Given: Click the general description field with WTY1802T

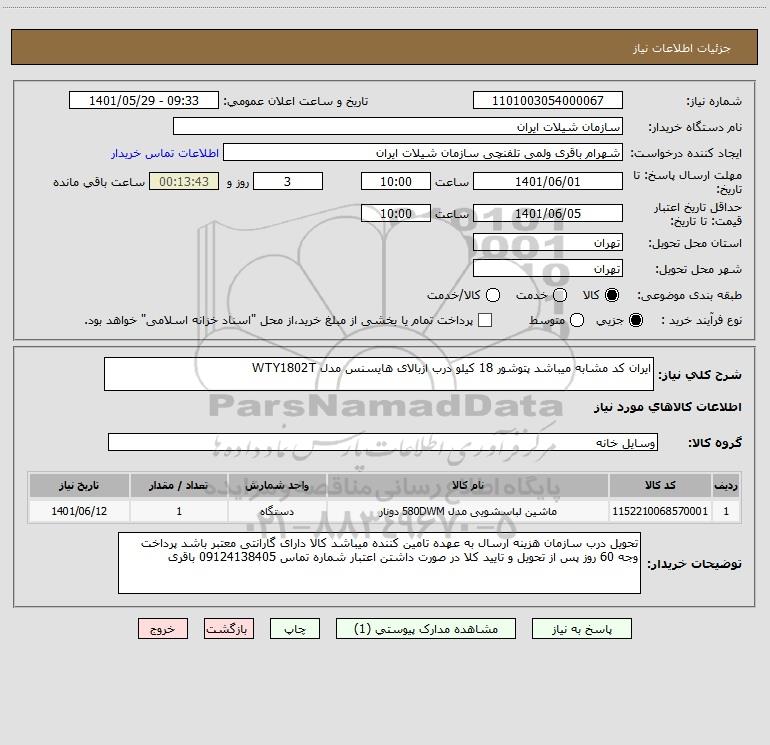Looking at the screenshot, I should (379, 374).
